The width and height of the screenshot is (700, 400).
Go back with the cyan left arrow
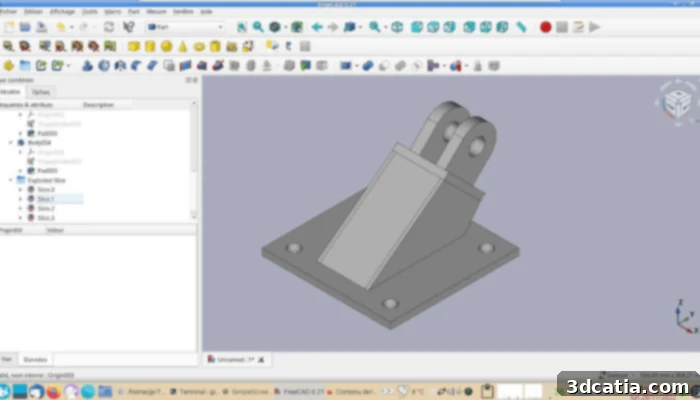(317, 27)
